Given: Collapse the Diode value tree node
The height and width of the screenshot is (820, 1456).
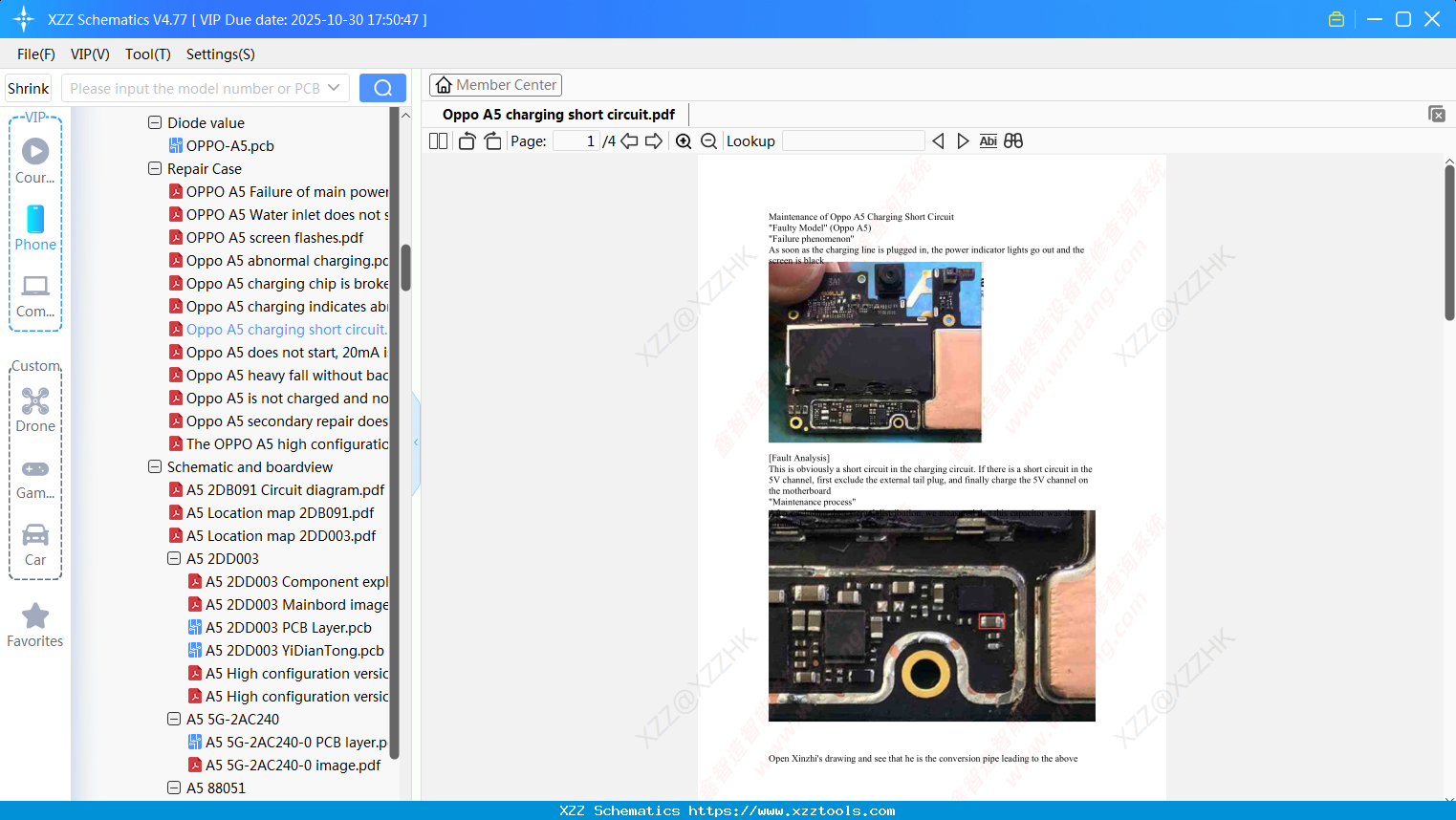Looking at the screenshot, I should (x=155, y=123).
